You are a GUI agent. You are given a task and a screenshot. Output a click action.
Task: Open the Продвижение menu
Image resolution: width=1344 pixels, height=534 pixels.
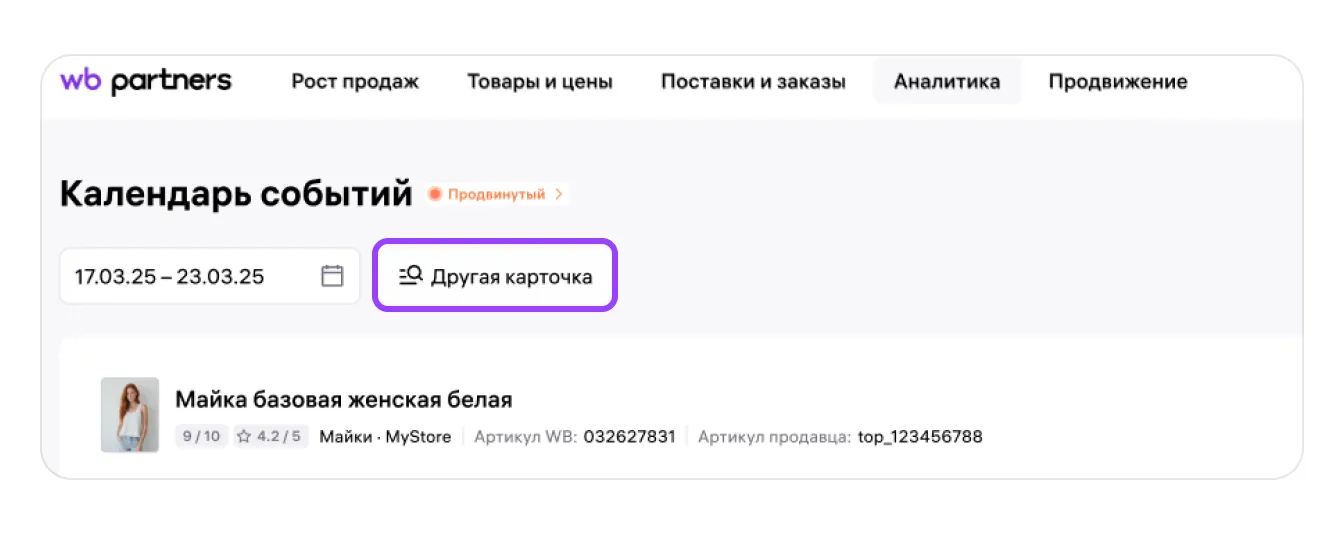1117,82
